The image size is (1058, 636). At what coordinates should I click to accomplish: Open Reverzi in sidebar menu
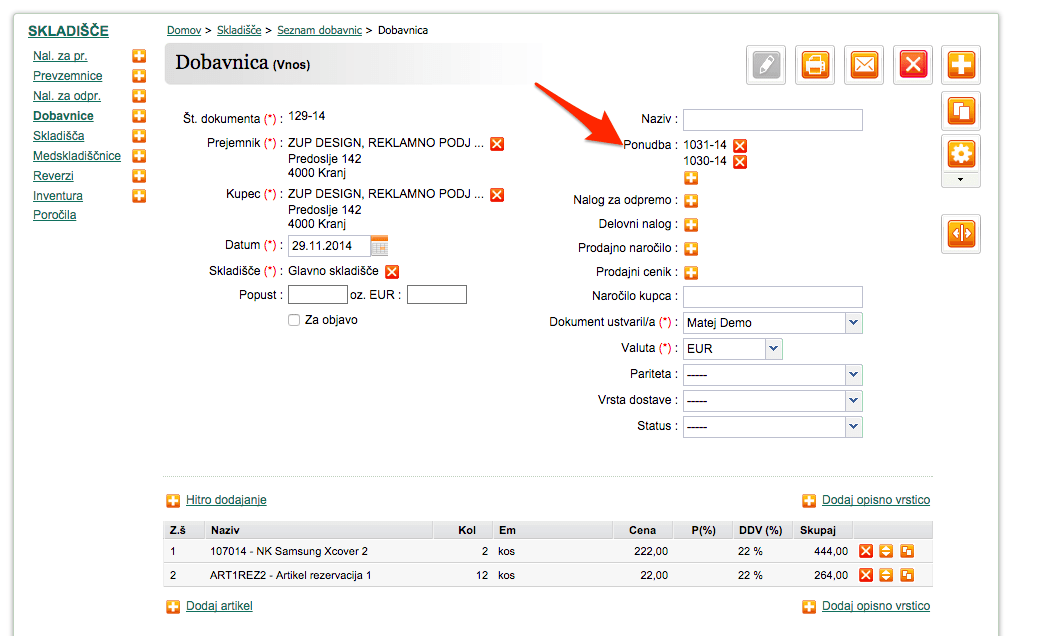[53, 176]
